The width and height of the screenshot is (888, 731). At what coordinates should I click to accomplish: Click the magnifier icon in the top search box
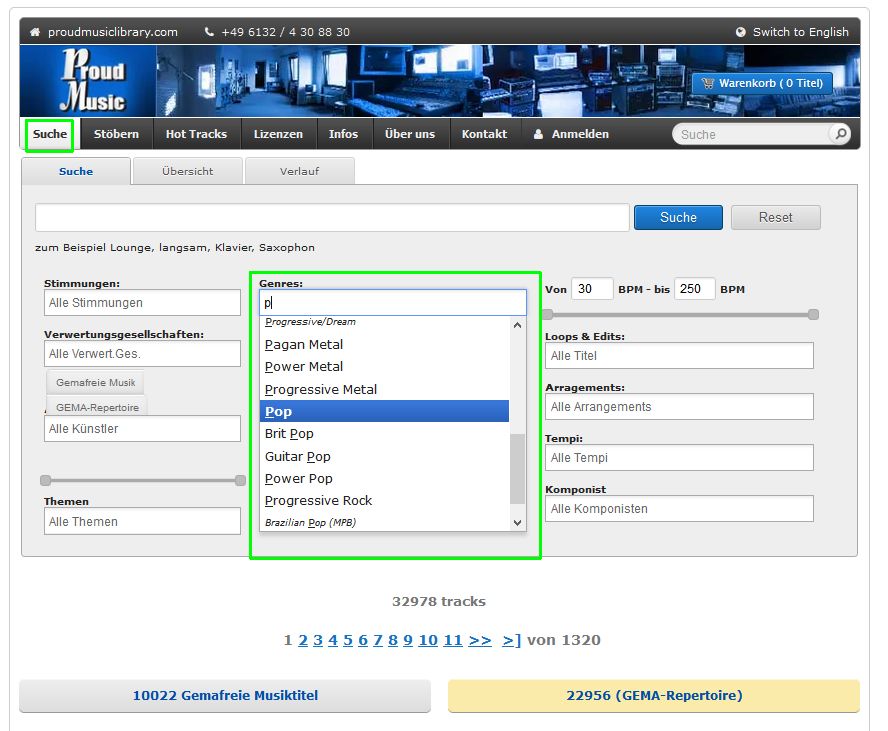tap(841, 134)
